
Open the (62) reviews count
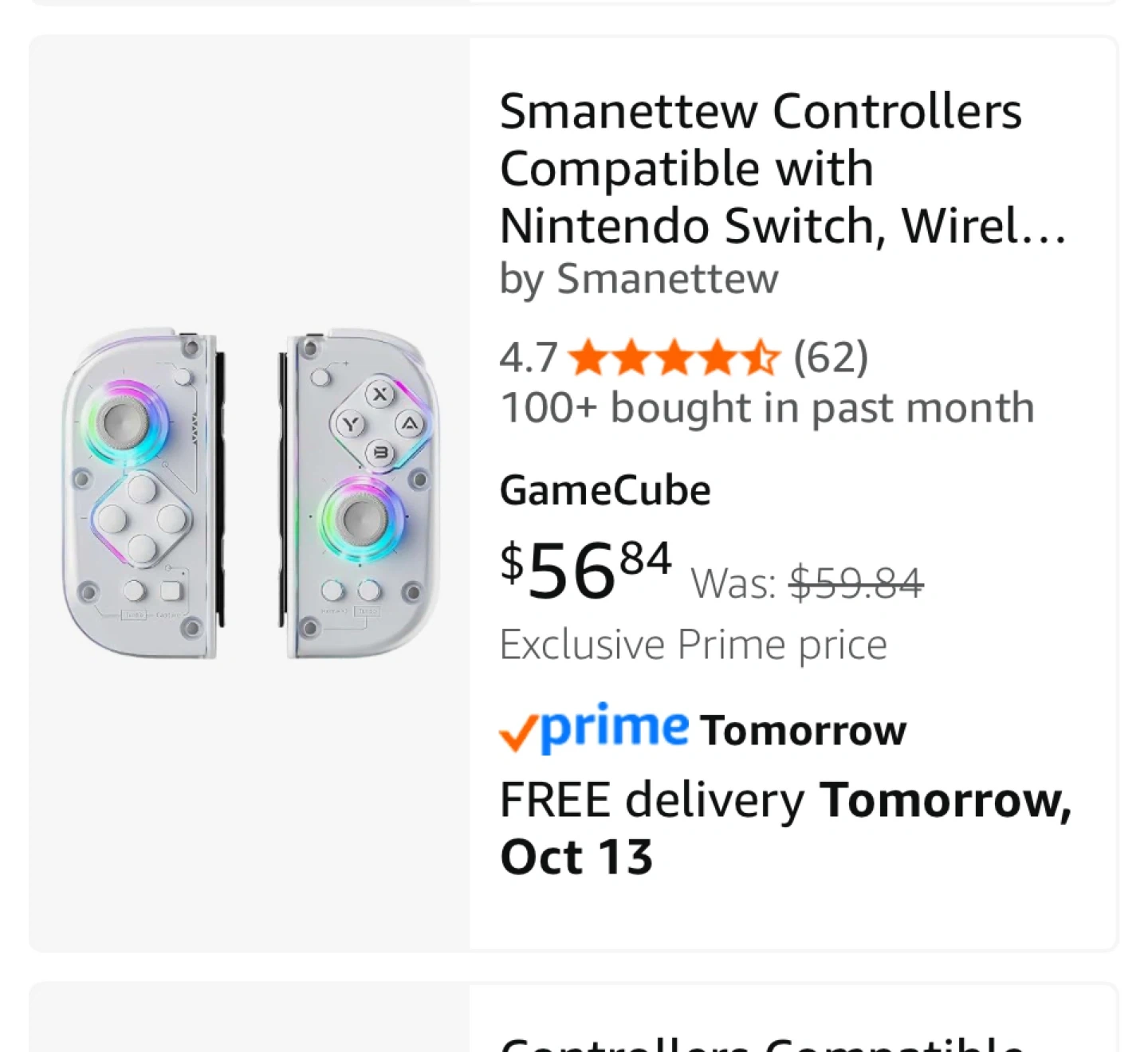[831, 357]
